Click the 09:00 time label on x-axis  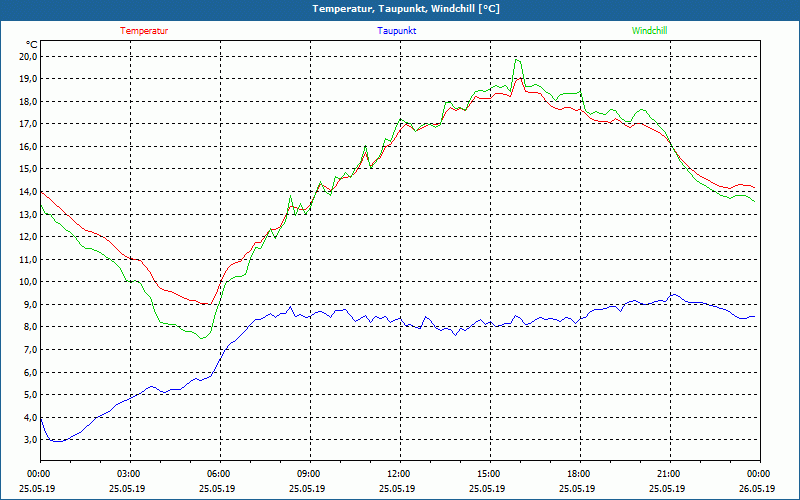[x=310, y=474]
